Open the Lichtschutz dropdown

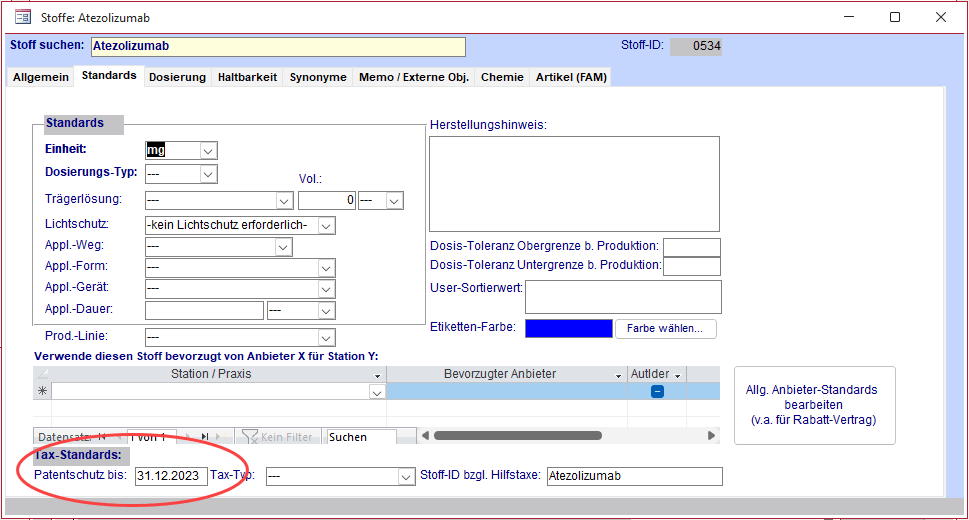click(x=327, y=226)
